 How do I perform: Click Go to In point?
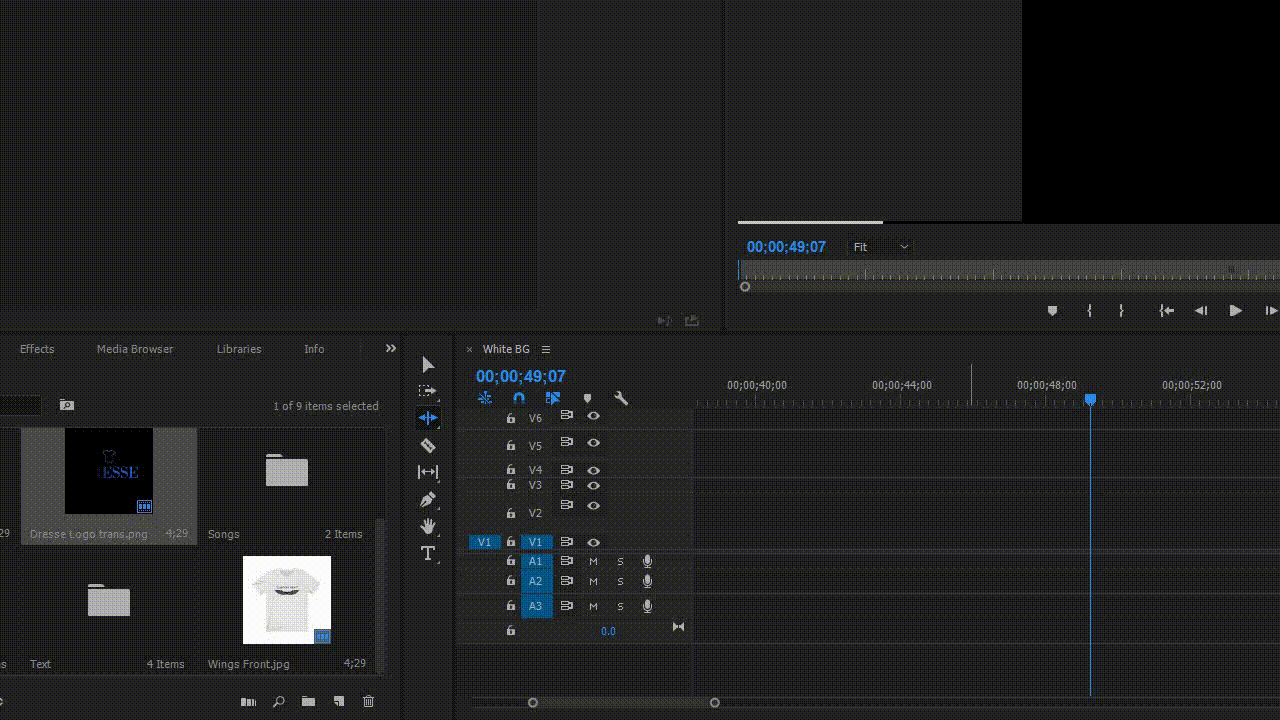(1166, 311)
